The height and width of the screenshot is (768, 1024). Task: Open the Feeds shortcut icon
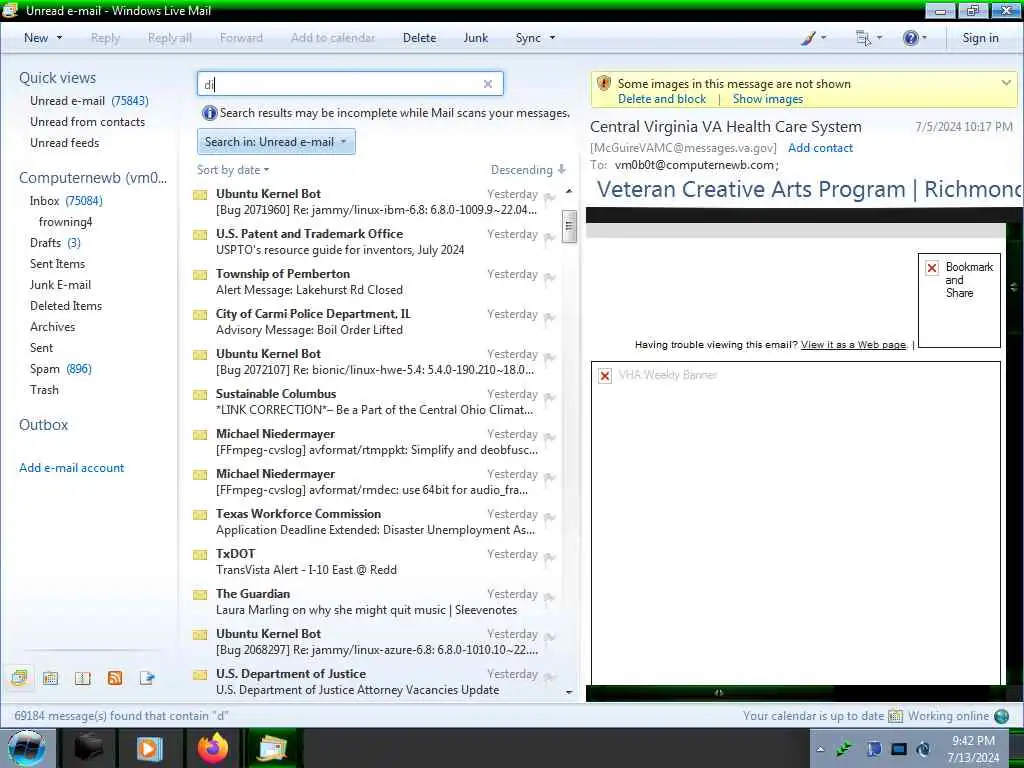point(115,678)
